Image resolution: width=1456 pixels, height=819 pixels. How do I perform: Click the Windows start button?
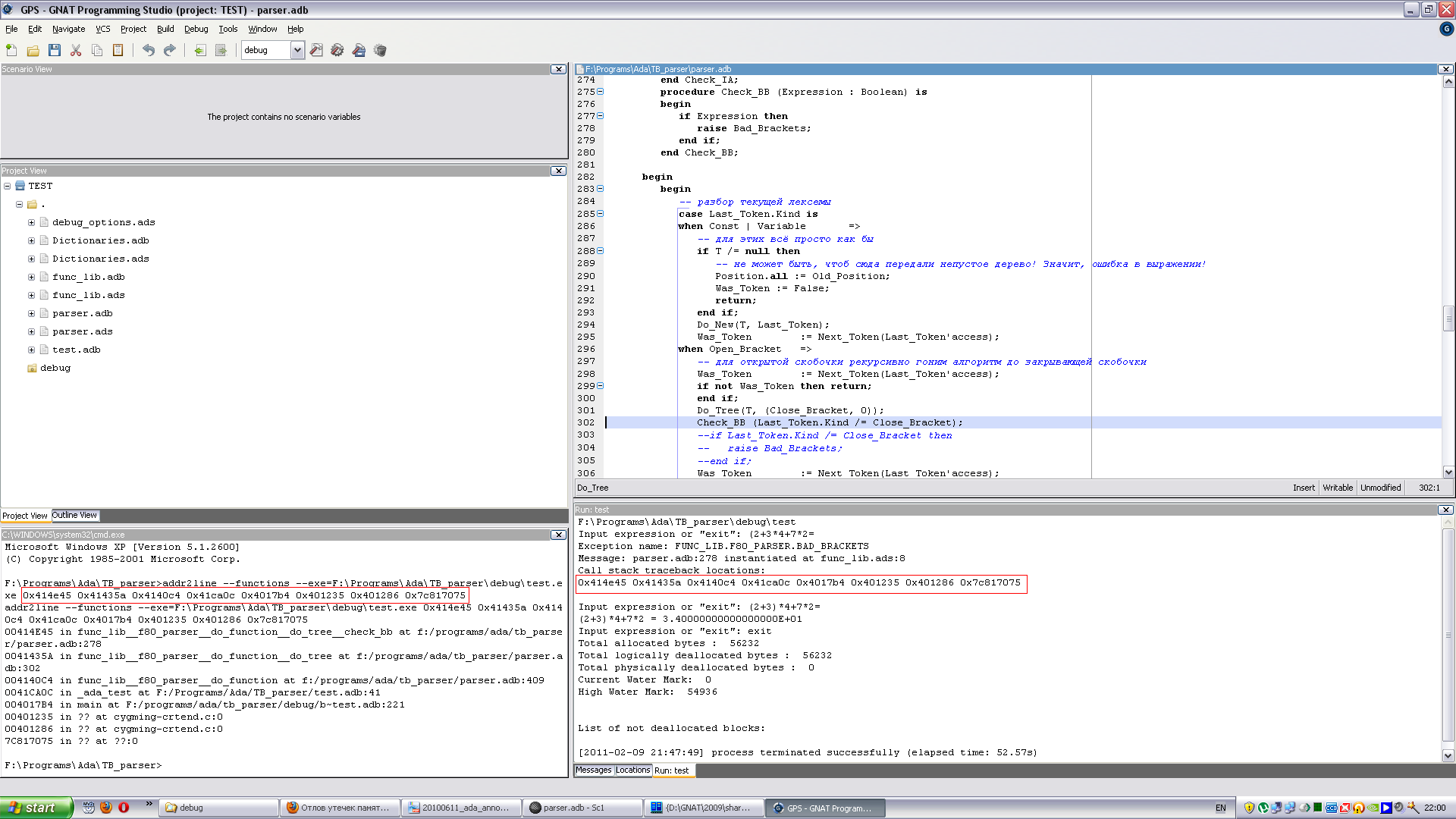(x=36, y=808)
